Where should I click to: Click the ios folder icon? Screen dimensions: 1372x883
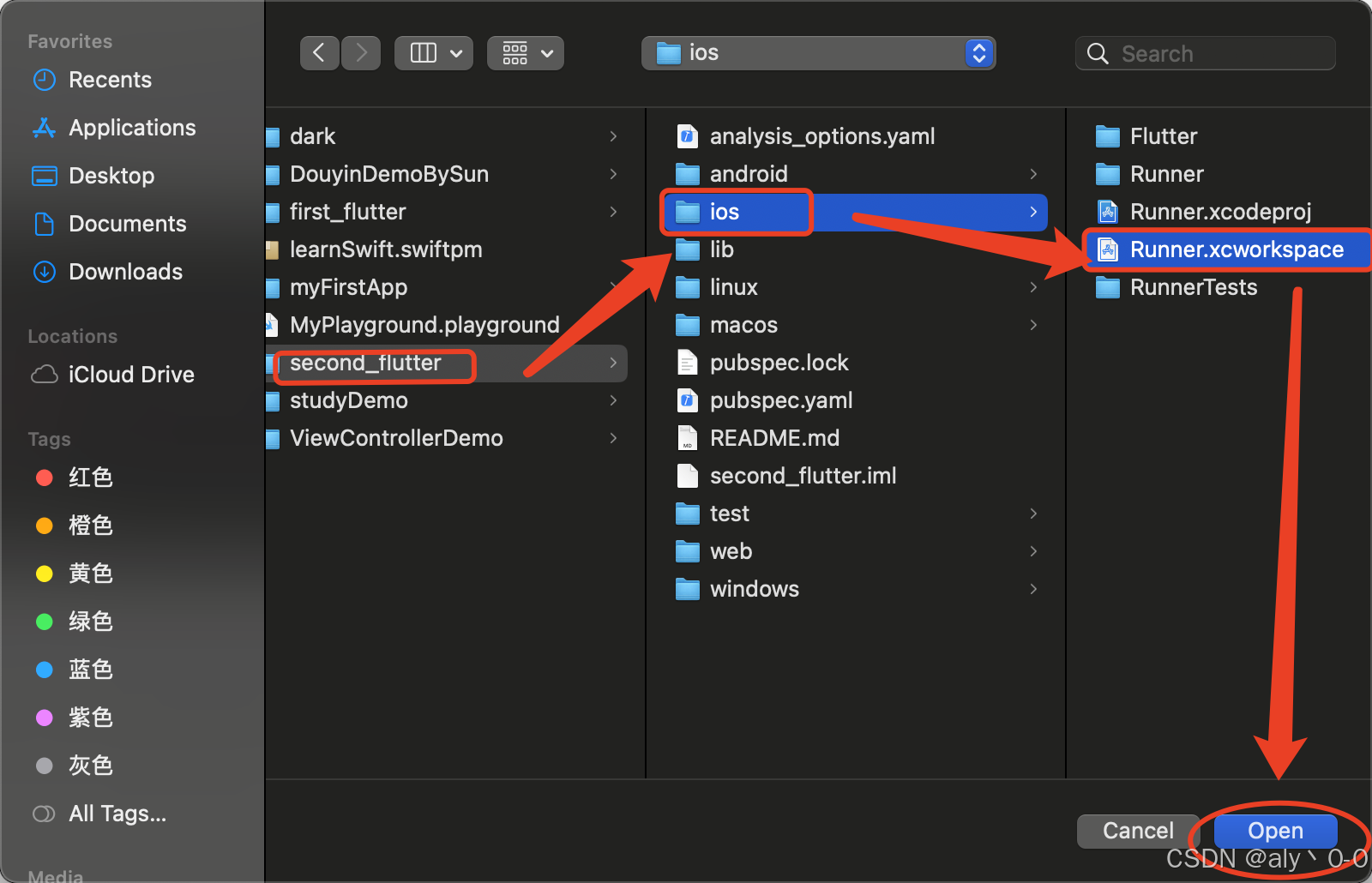point(688,212)
